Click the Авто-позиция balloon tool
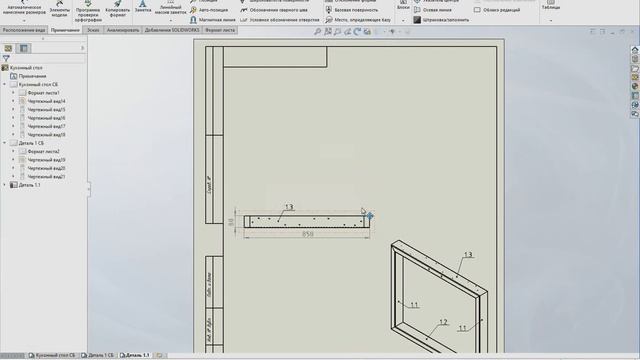Viewport: 640px width, 360px height. 209,10
